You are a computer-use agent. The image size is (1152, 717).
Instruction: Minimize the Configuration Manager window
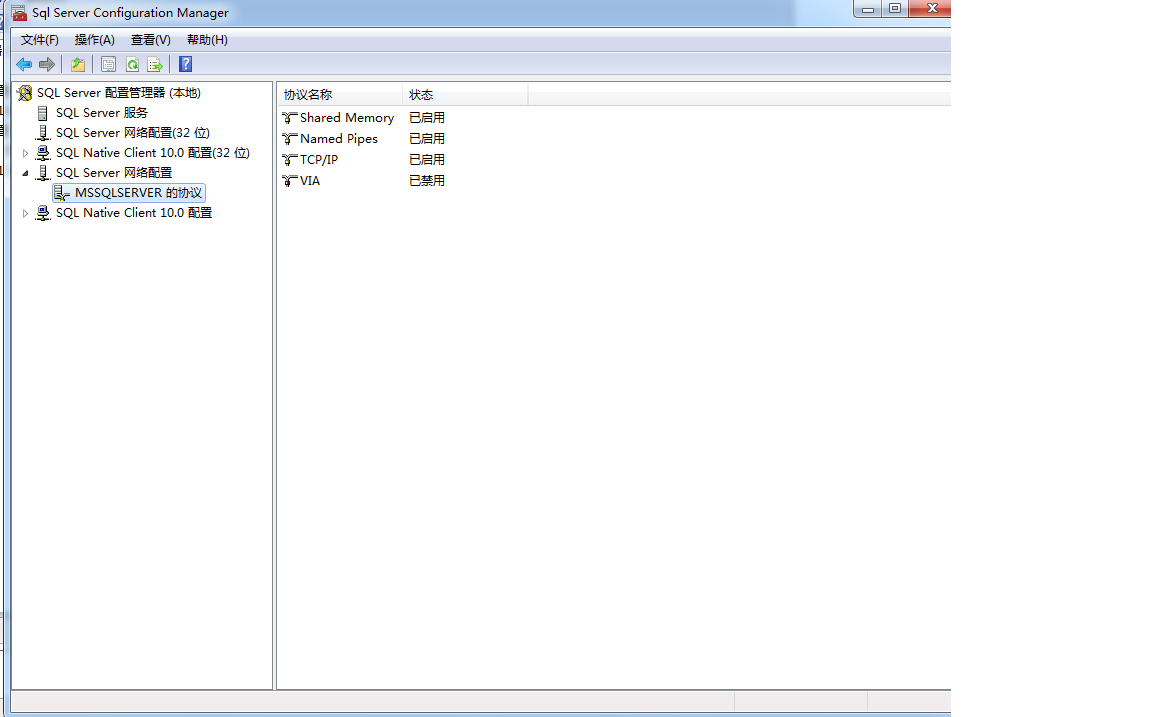pos(868,9)
